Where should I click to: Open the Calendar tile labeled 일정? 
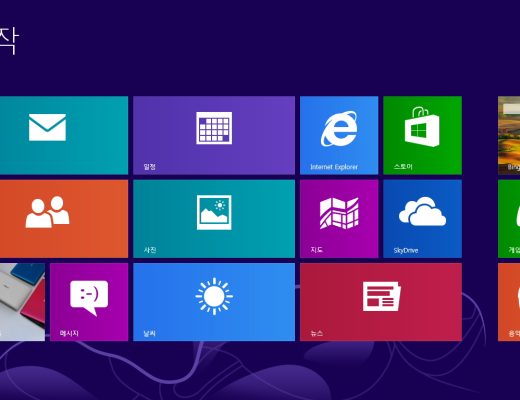[x=214, y=135]
